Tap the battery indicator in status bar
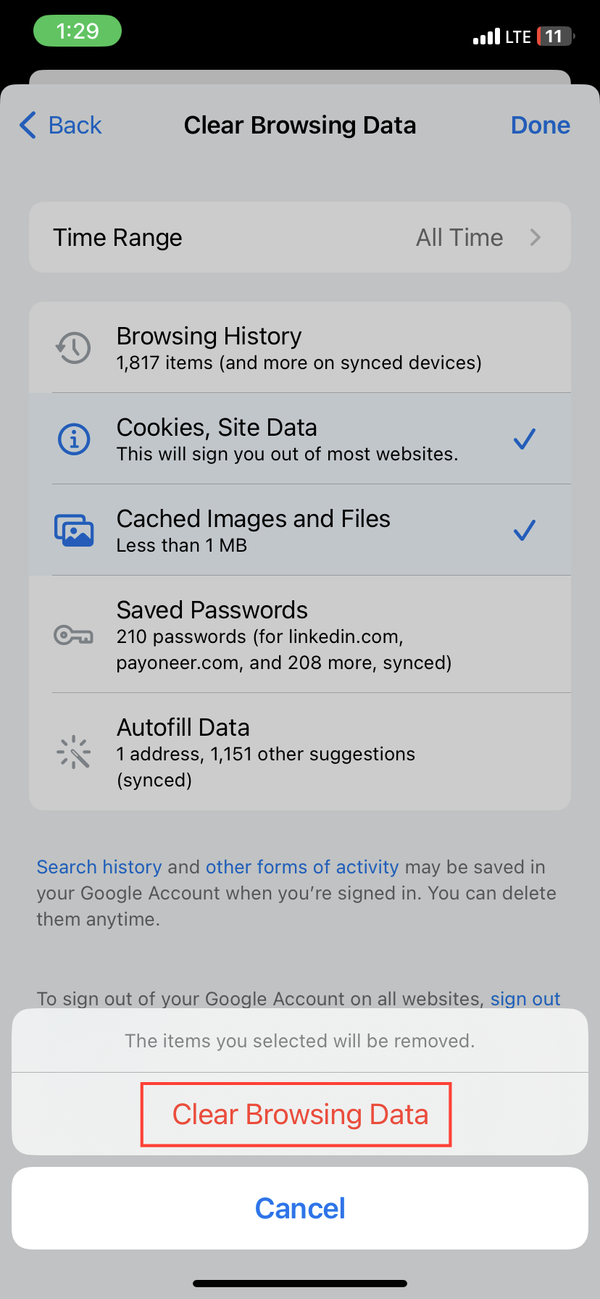The image size is (600, 1299). point(554,37)
